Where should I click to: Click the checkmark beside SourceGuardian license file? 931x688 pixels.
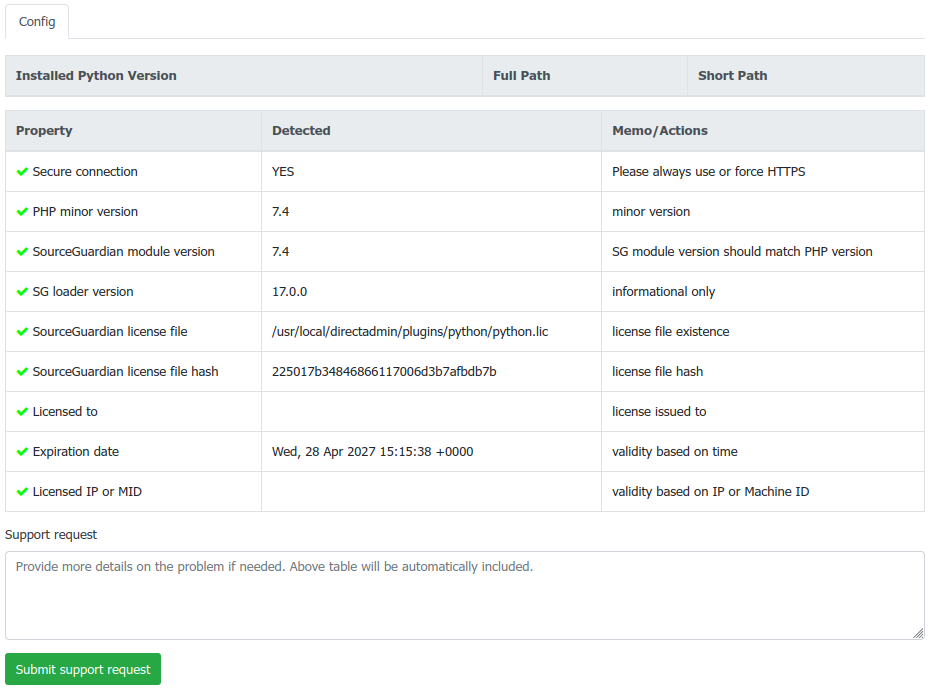[22, 332]
